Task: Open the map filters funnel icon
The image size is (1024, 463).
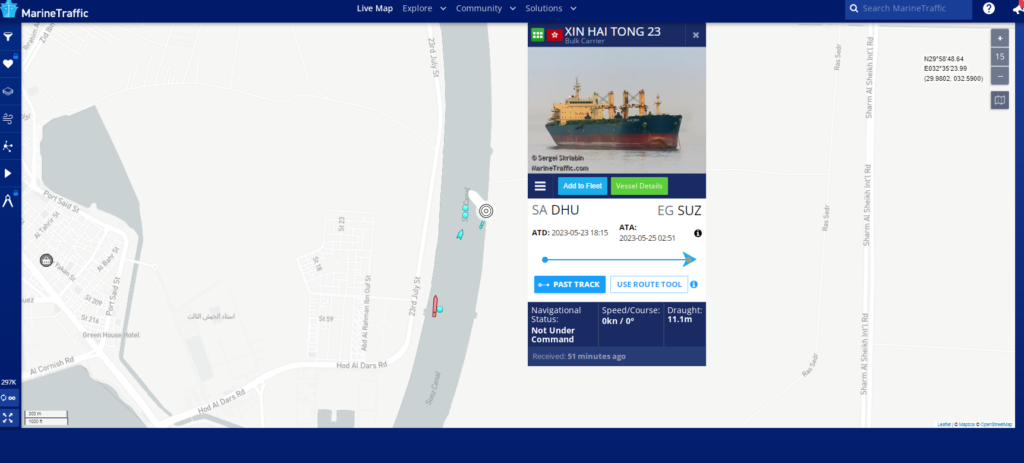Action: click(x=8, y=37)
